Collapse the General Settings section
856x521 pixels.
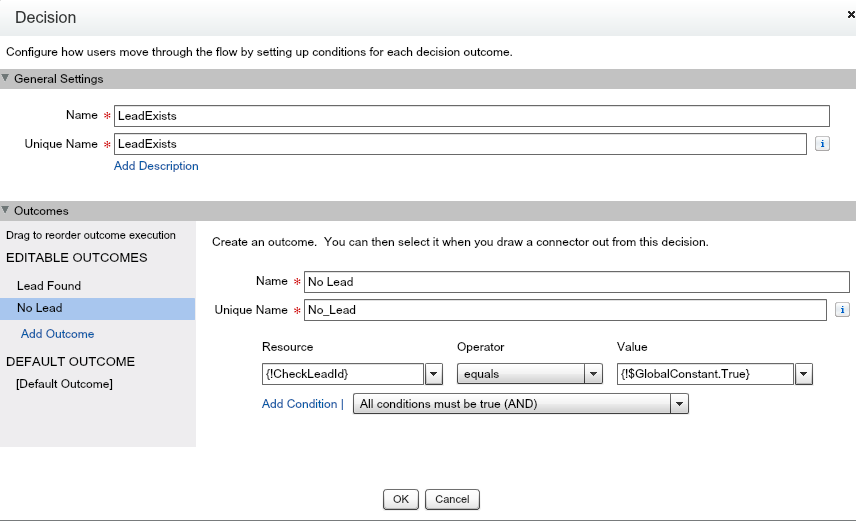6,79
